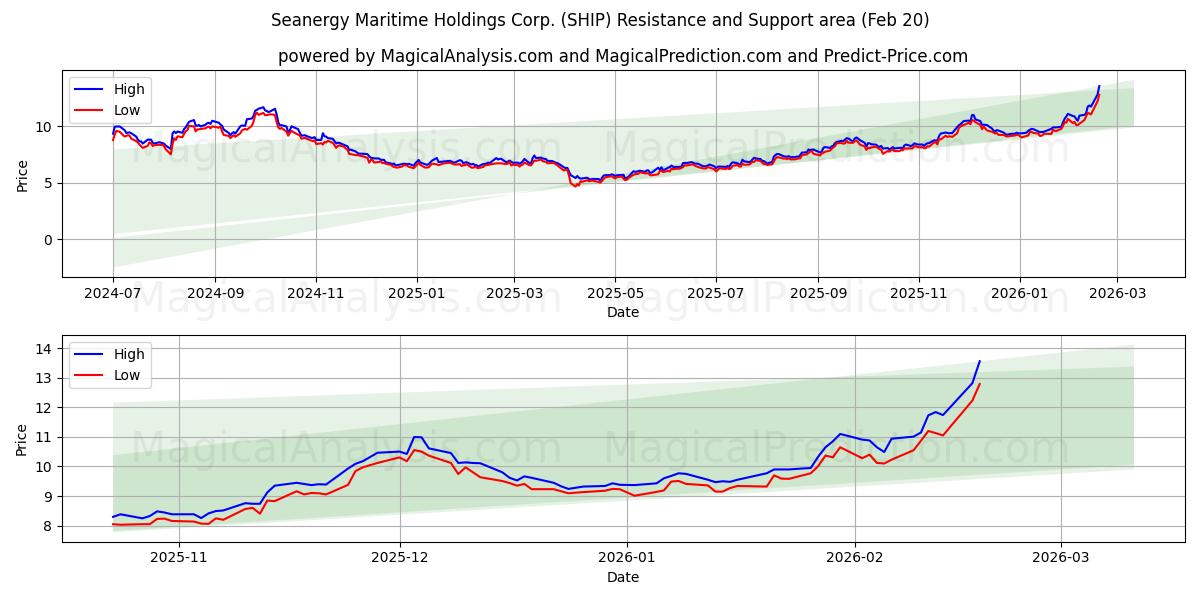Click the 11 price tick on the bottom chart
Screen dimensions: 1200x600
coord(45,437)
